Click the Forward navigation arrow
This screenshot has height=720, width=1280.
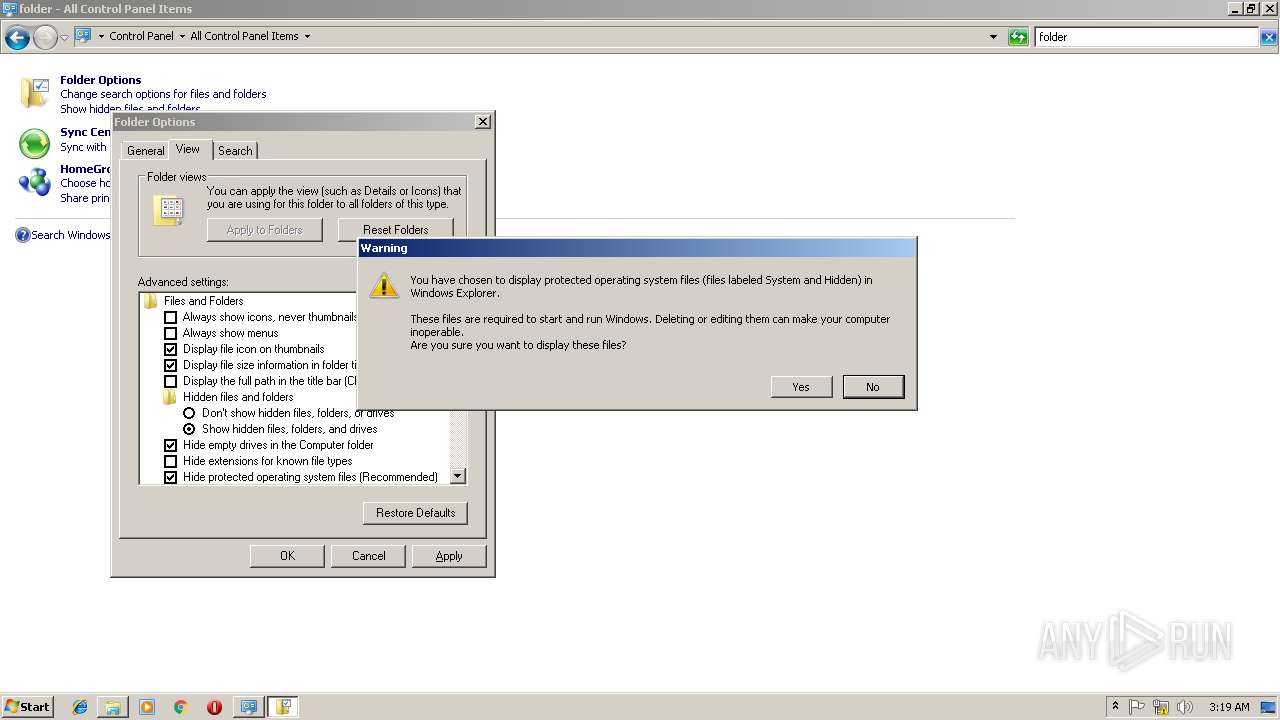[x=45, y=38]
